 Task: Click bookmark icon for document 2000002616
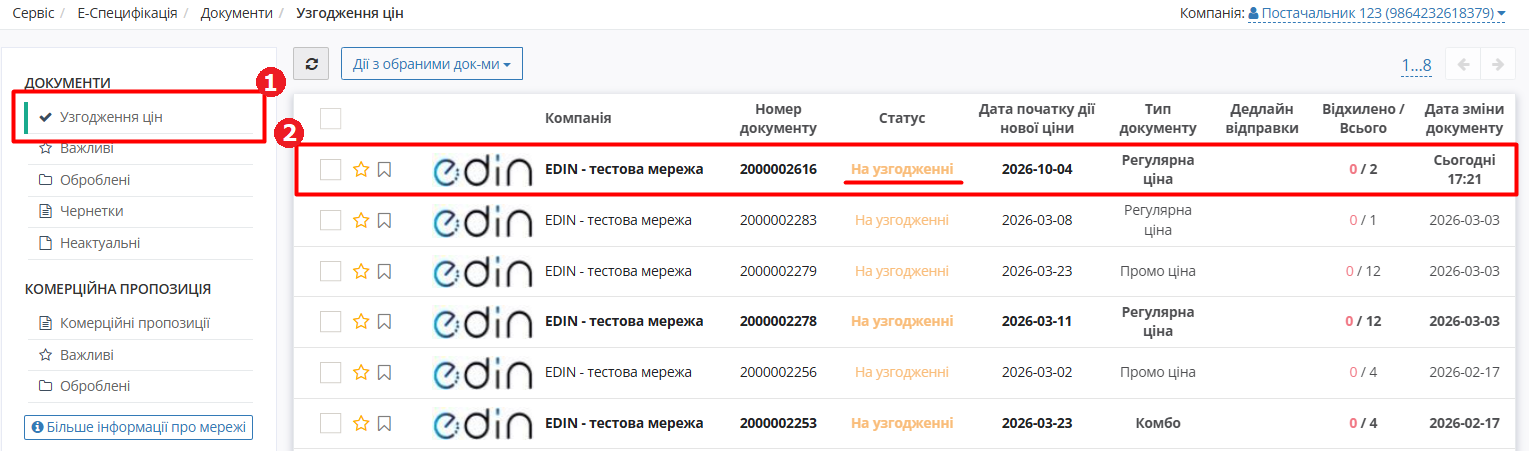[384, 170]
